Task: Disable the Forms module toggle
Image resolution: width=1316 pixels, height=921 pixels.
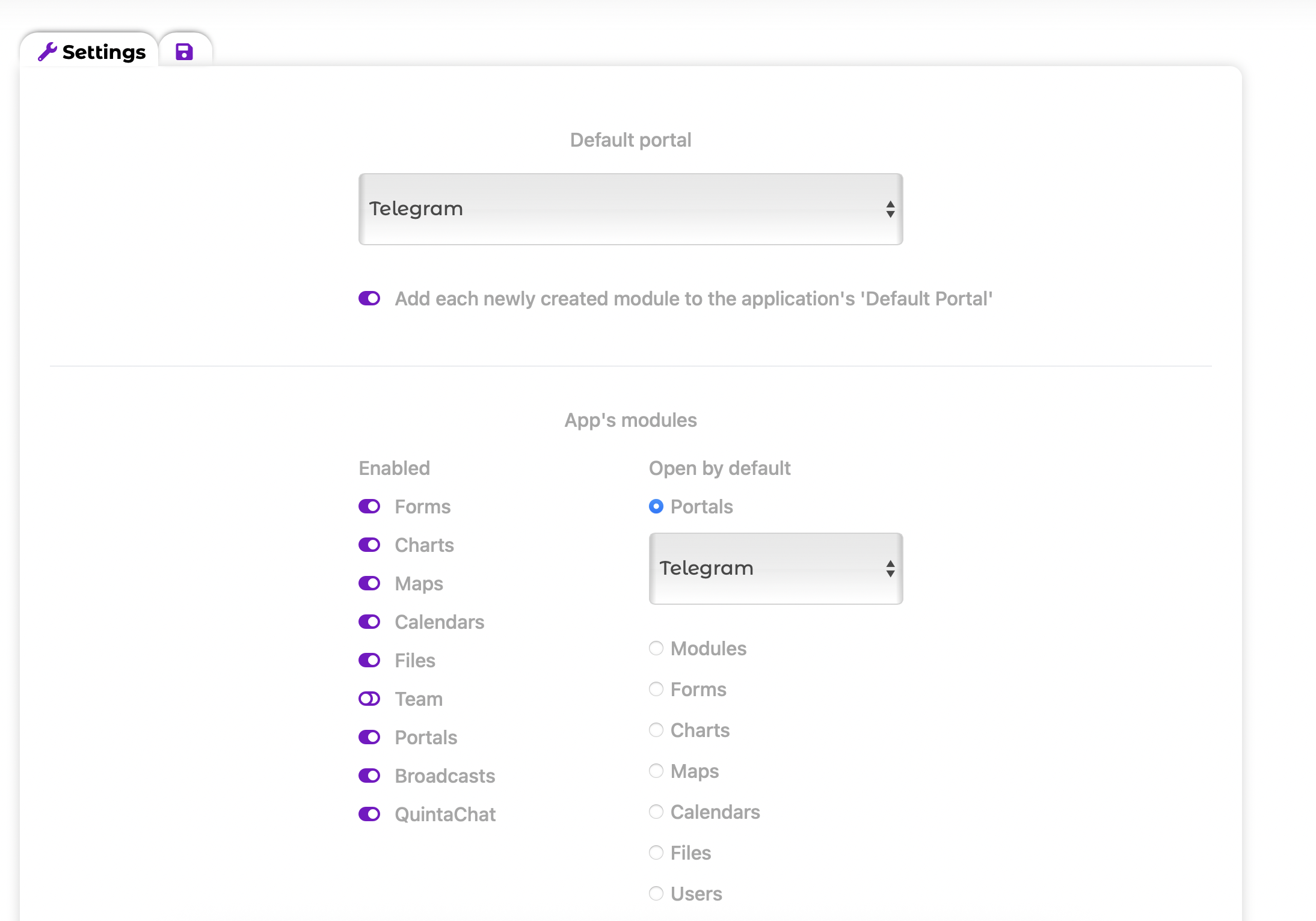Action: click(369, 506)
